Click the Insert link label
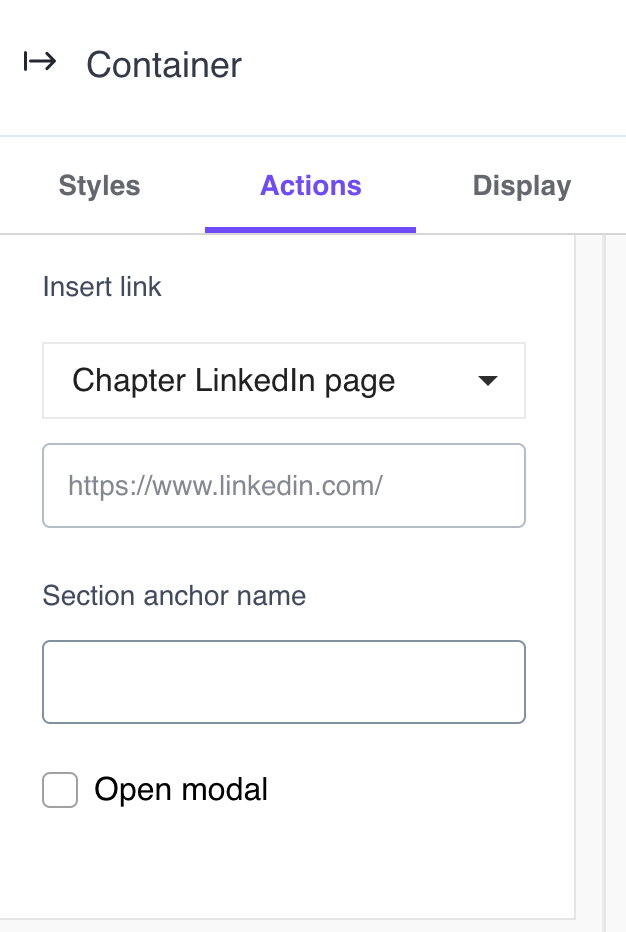The image size is (626, 932). pos(102,287)
